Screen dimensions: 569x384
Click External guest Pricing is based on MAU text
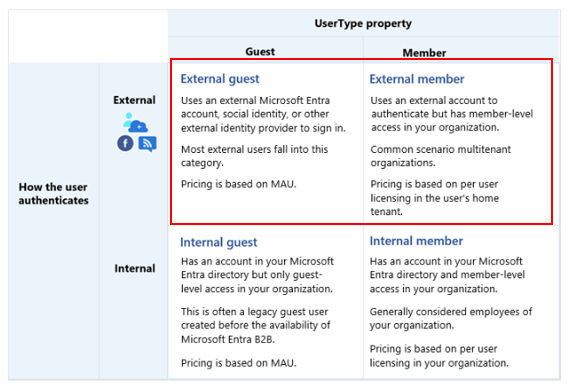point(239,184)
